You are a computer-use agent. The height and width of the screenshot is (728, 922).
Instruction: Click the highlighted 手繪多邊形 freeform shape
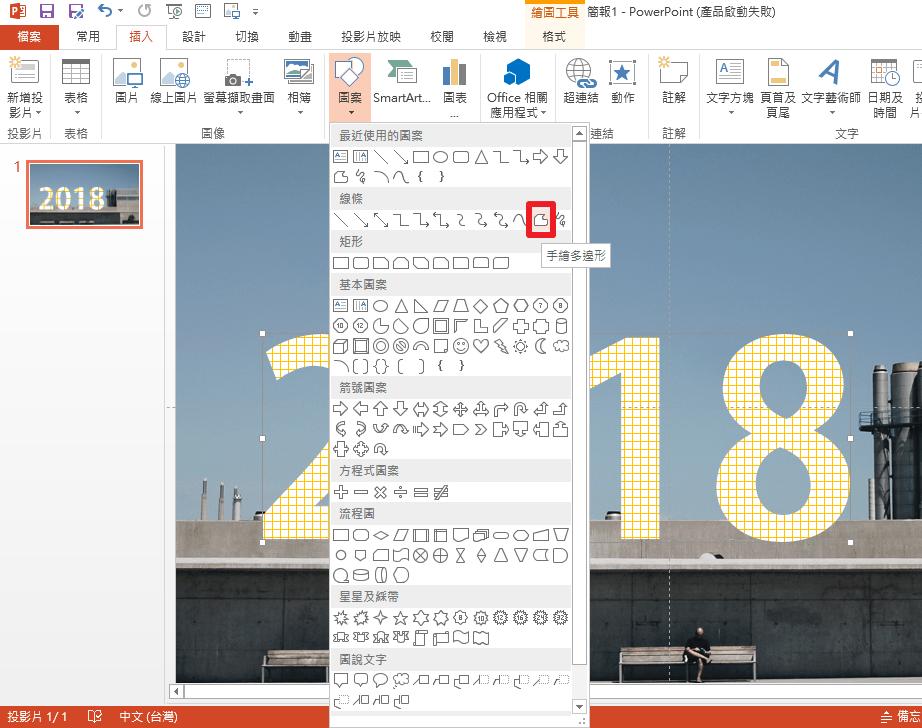coord(540,218)
